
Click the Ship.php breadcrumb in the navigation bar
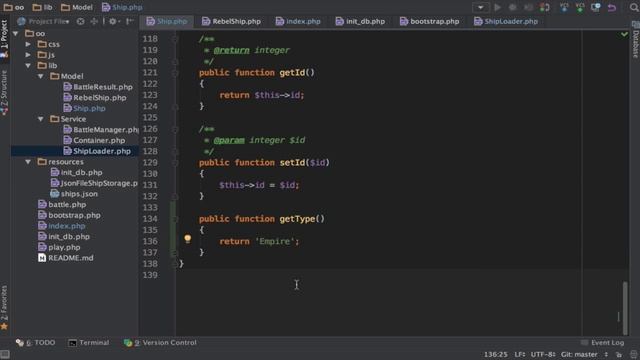pos(122,7)
